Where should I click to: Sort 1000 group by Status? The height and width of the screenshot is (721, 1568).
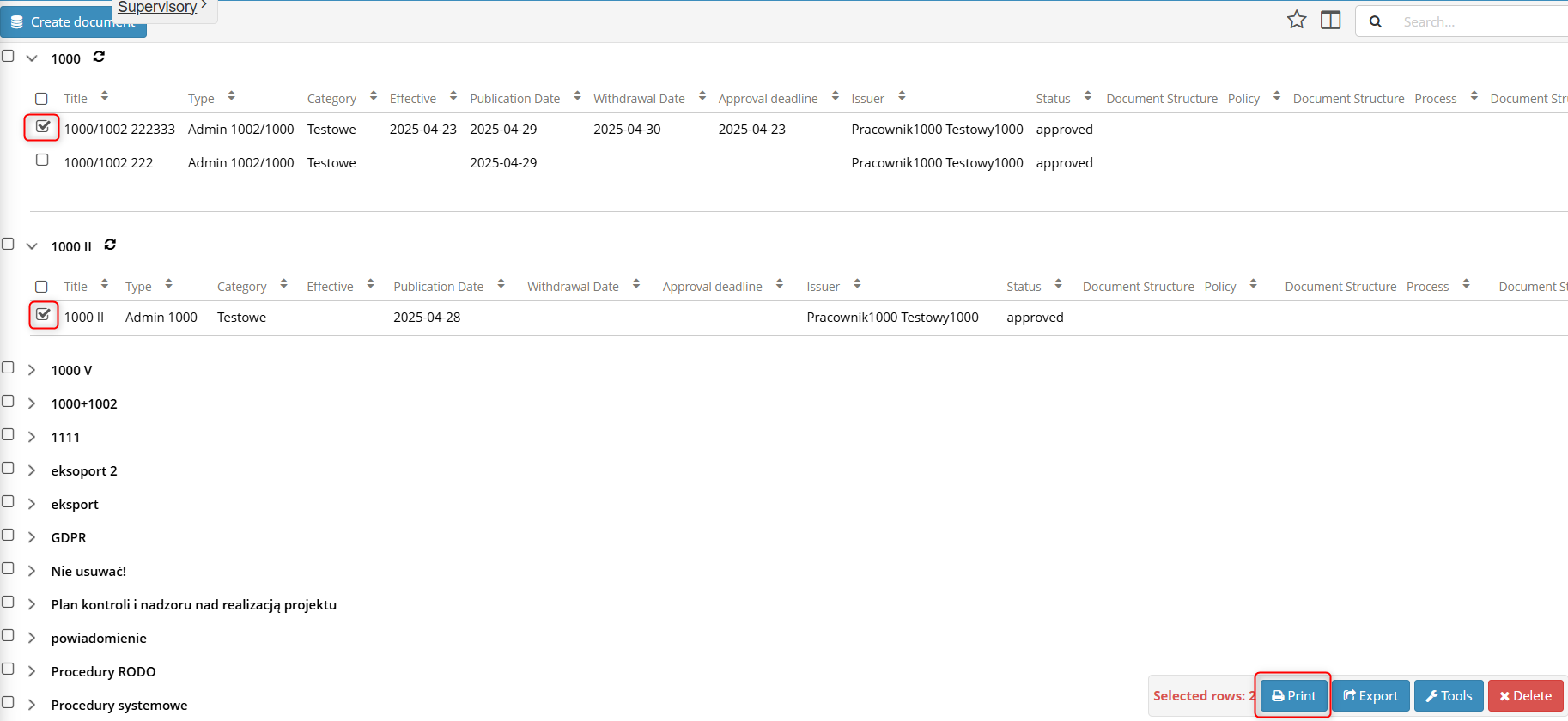(1087, 96)
